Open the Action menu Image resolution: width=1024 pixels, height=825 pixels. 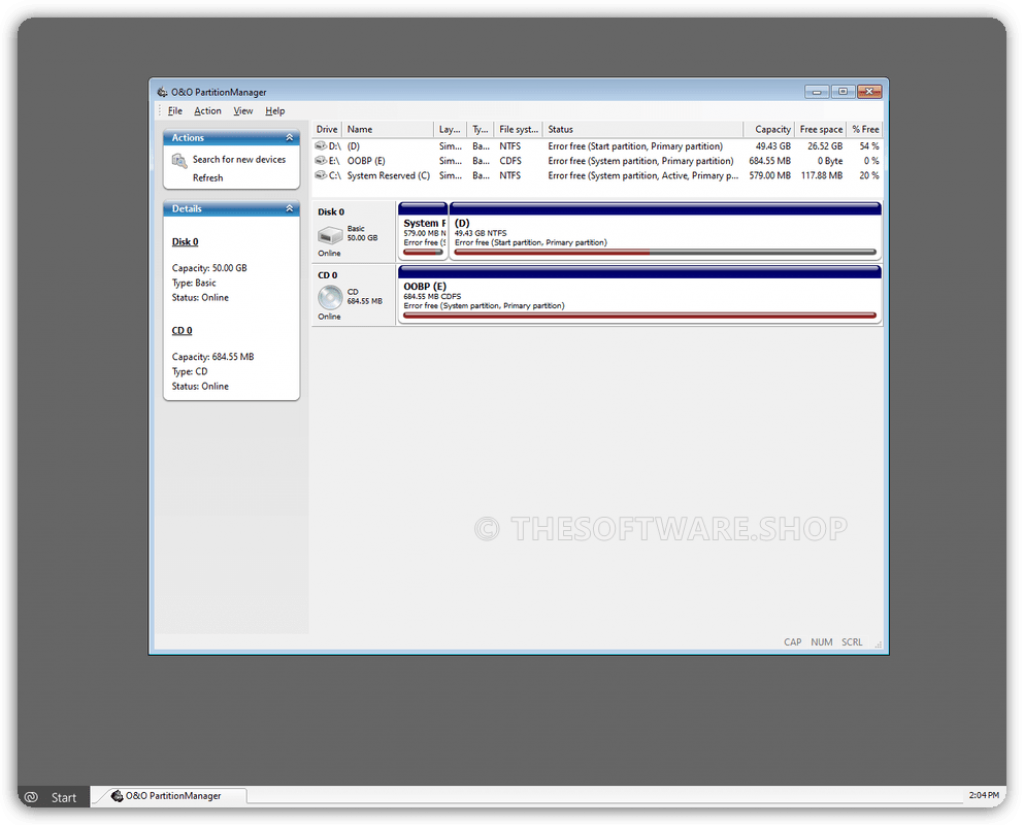click(208, 111)
